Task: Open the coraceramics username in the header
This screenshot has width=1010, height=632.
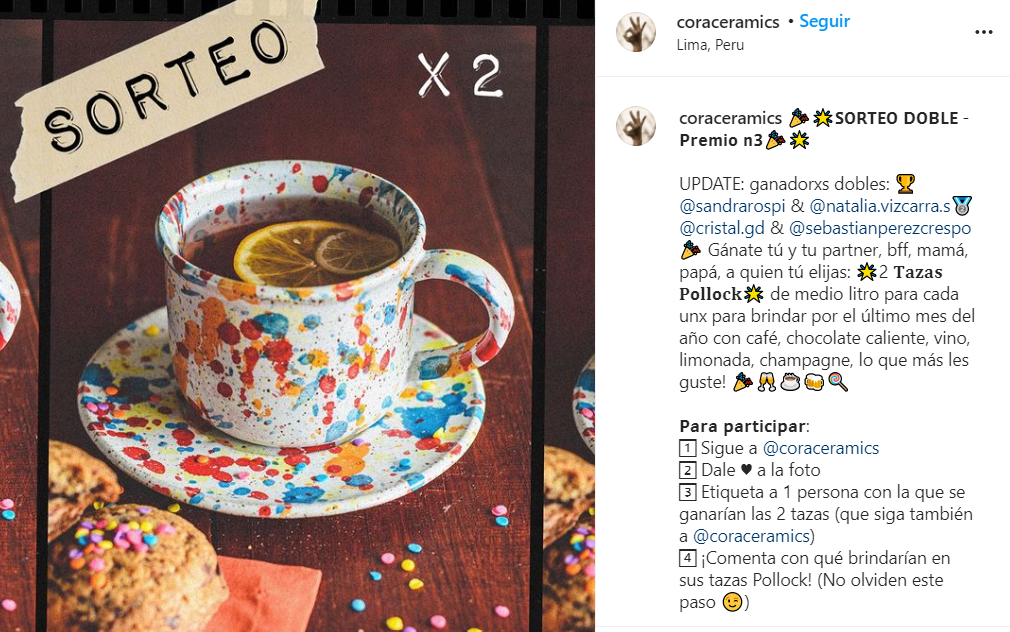Action: (x=728, y=22)
